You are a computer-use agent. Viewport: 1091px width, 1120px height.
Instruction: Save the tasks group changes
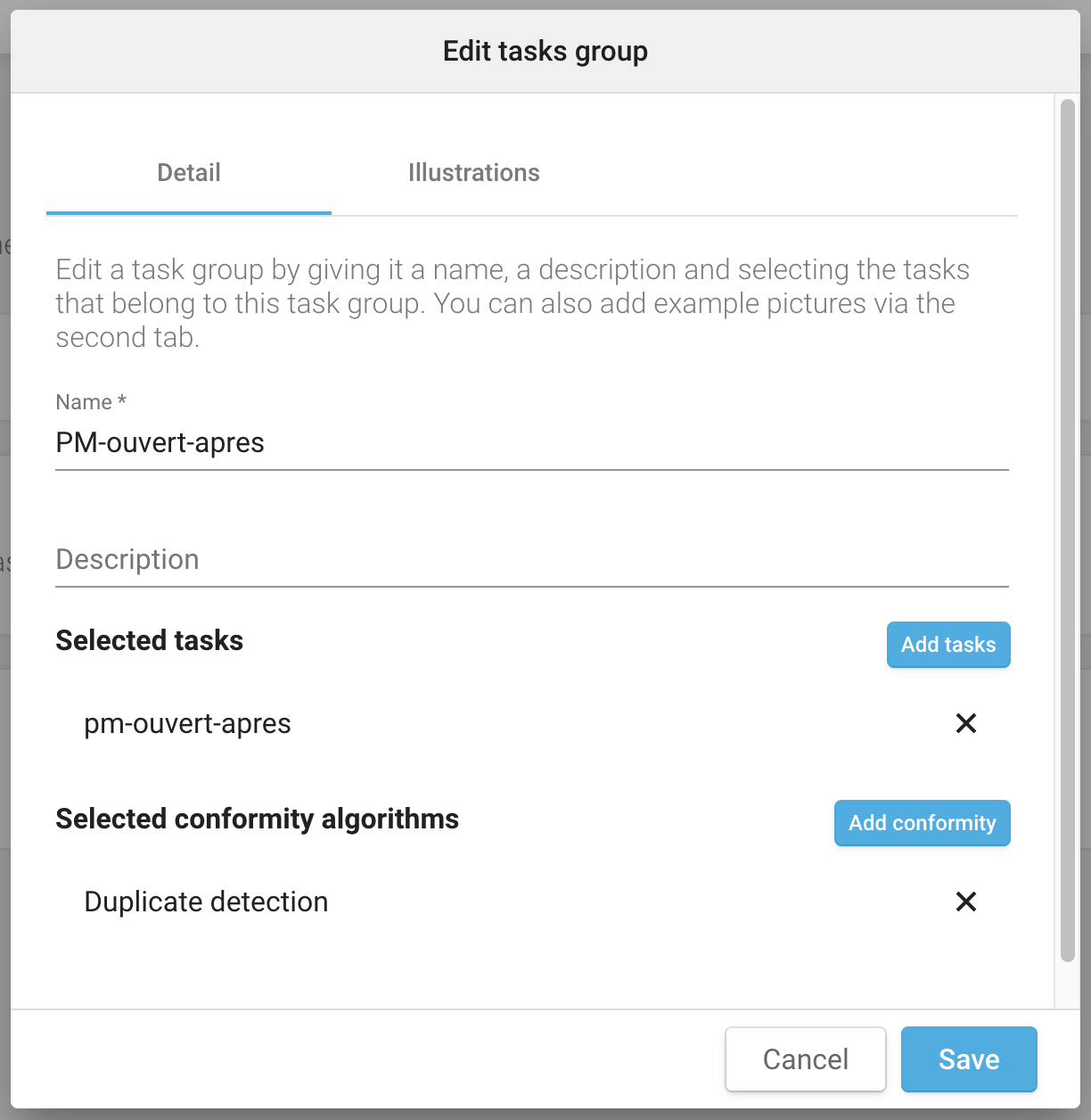969,1059
